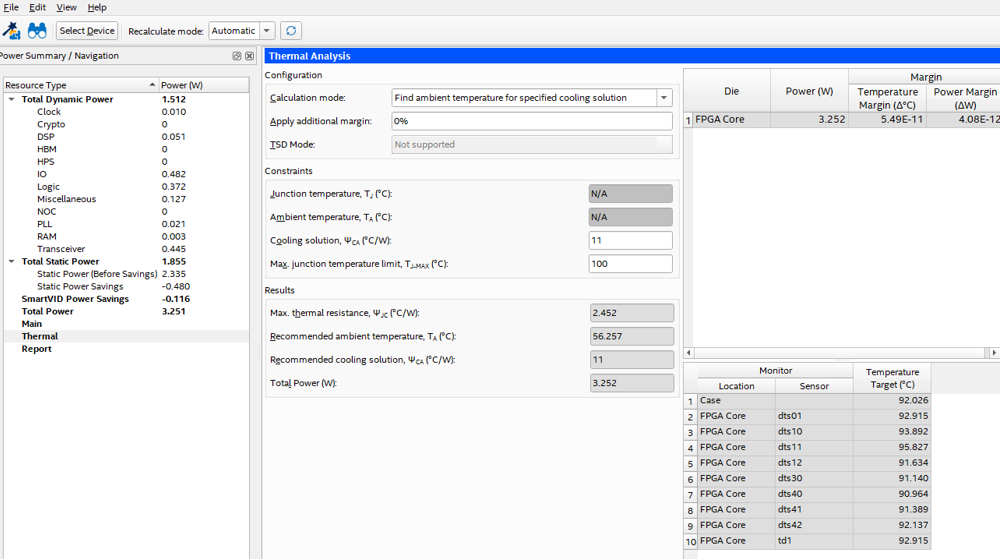This screenshot has width=1001, height=559.
Task: Undock the Power Summary panel
Action: (x=237, y=56)
